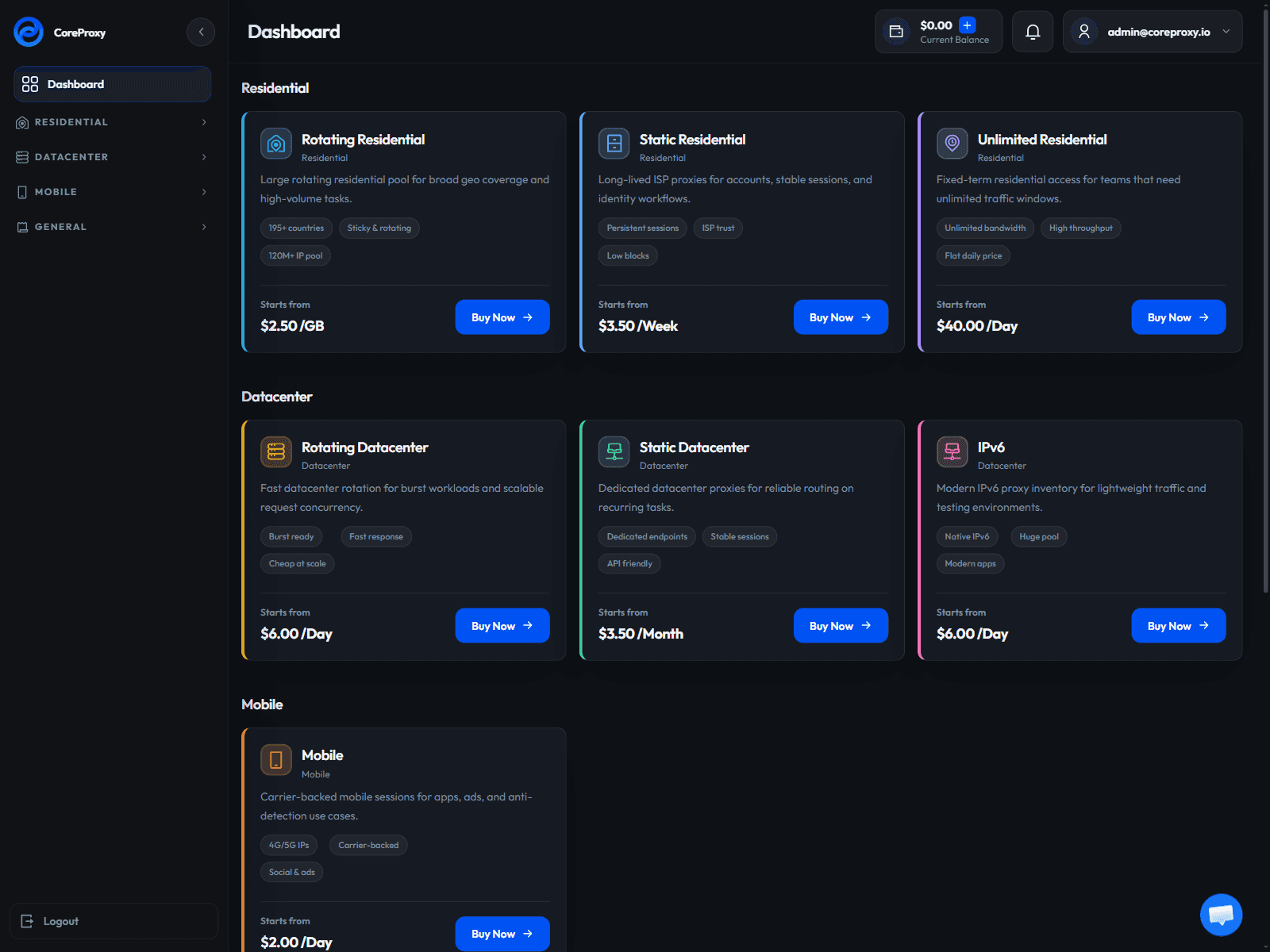Expand the DATACENTER sidebar section chevron
This screenshot has height=952, width=1270.
[204, 157]
